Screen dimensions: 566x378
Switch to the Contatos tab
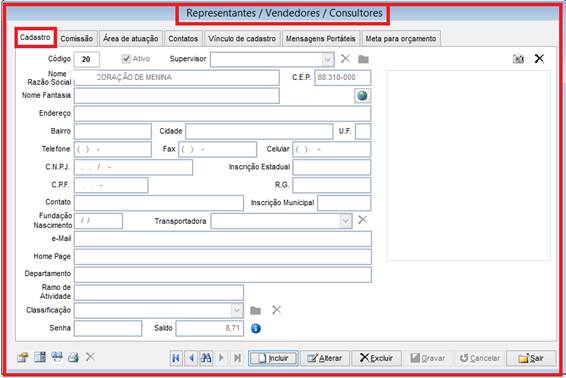[x=183, y=38]
